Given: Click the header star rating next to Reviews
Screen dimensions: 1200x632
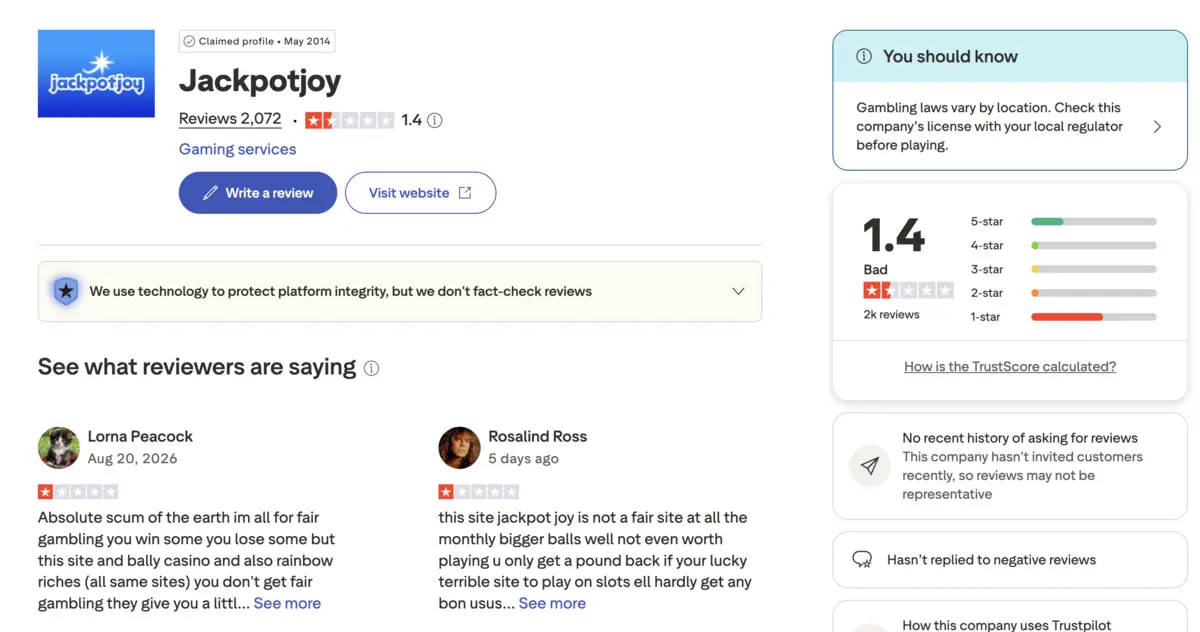Looking at the screenshot, I should tap(350, 120).
